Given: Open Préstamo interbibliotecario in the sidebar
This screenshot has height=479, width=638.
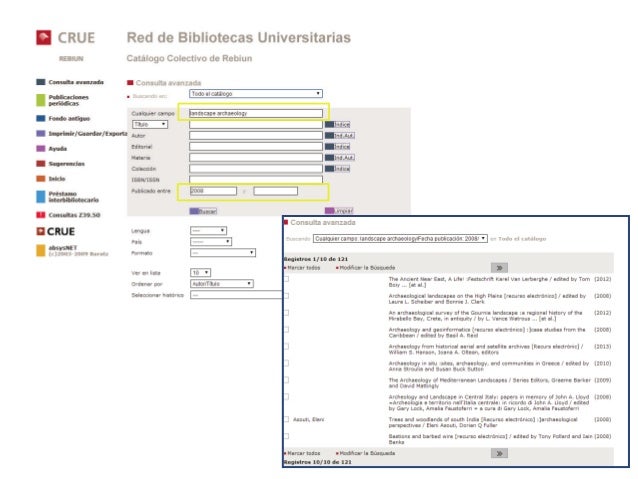Looking at the screenshot, I should 73,197.
